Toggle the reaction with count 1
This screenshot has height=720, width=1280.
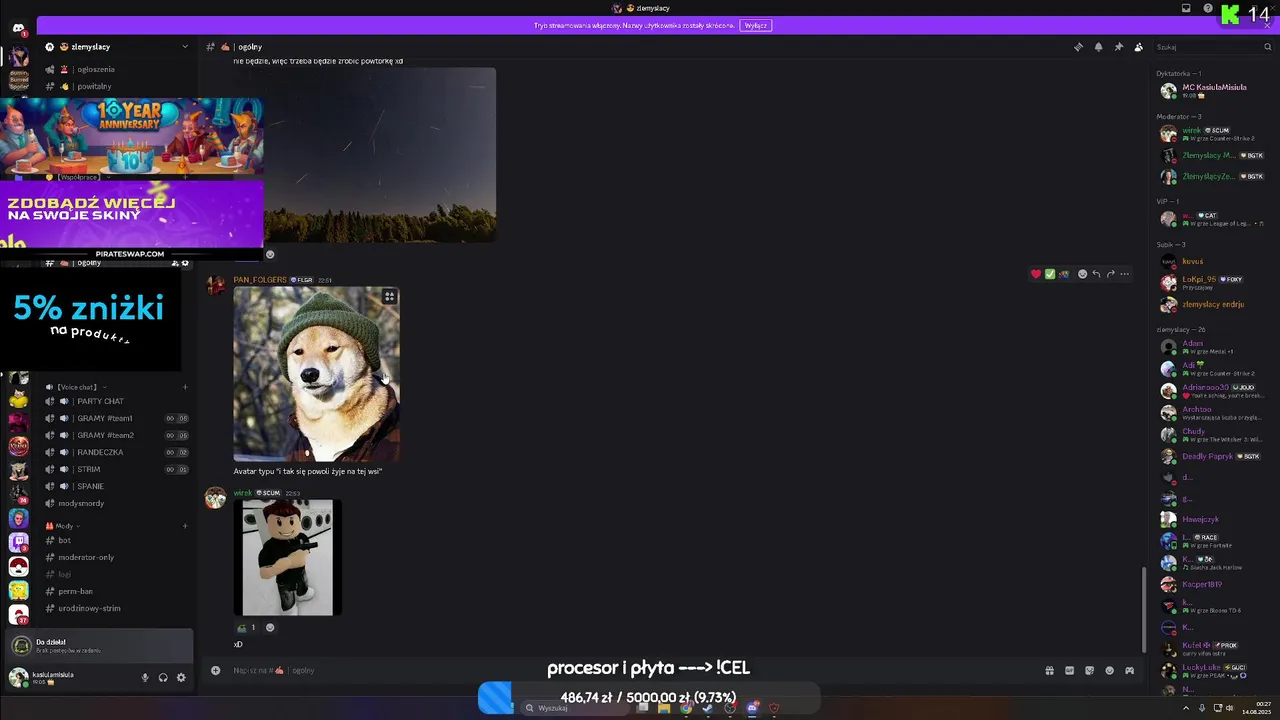point(246,628)
